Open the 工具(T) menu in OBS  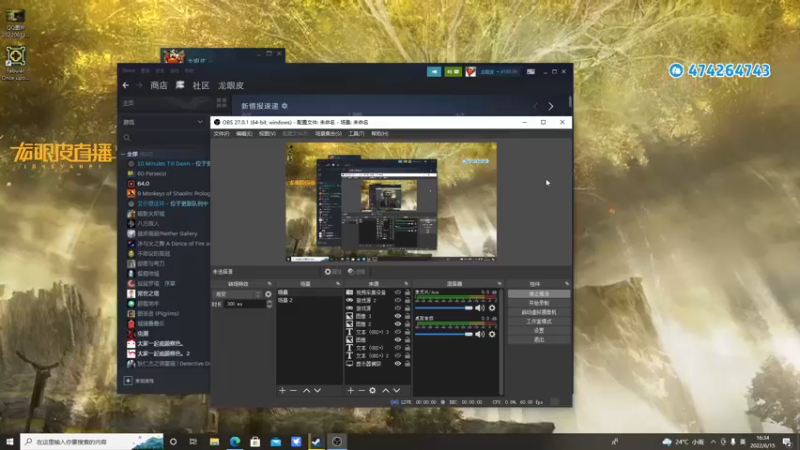tap(356, 134)
